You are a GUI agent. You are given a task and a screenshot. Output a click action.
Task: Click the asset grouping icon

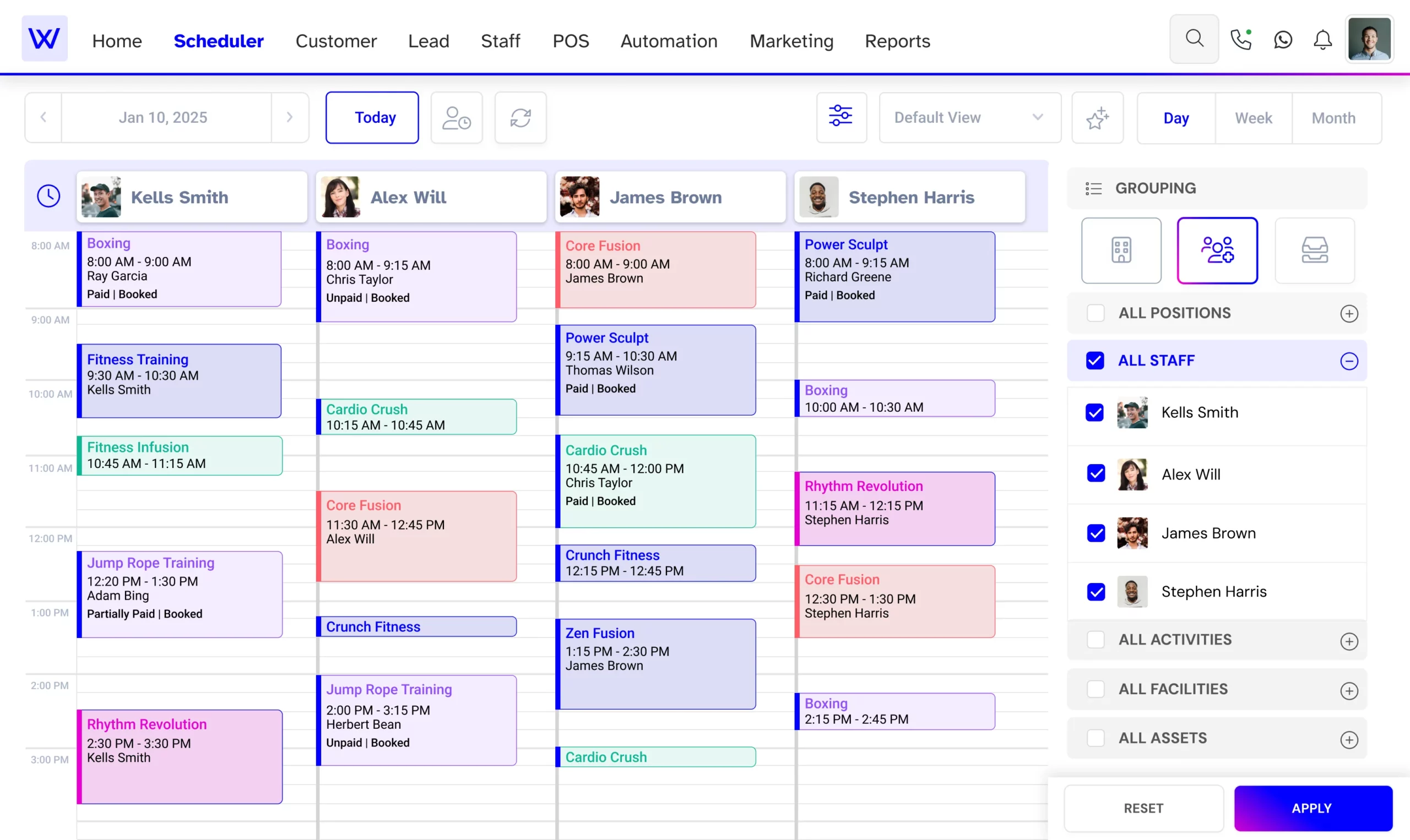click(x=1314, y=250)
